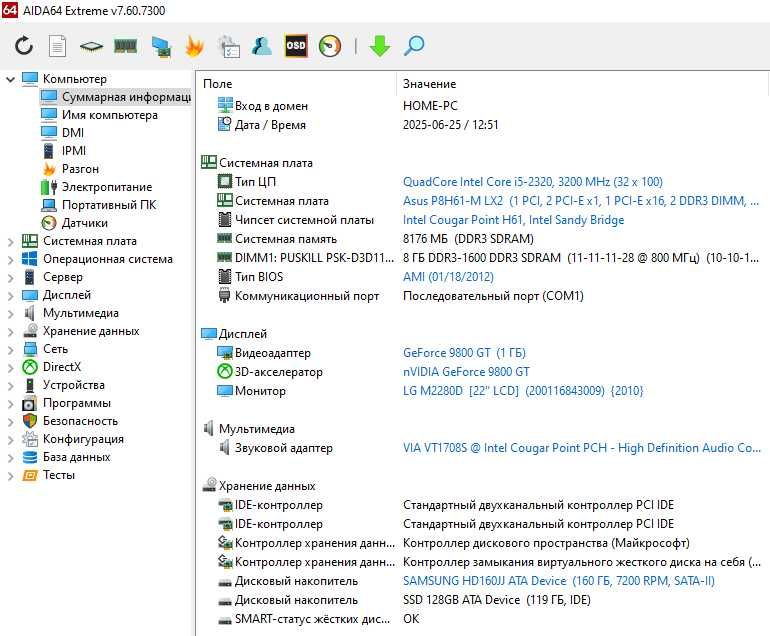Click the Тип BIOS chip icon

(x=224, y=277)
